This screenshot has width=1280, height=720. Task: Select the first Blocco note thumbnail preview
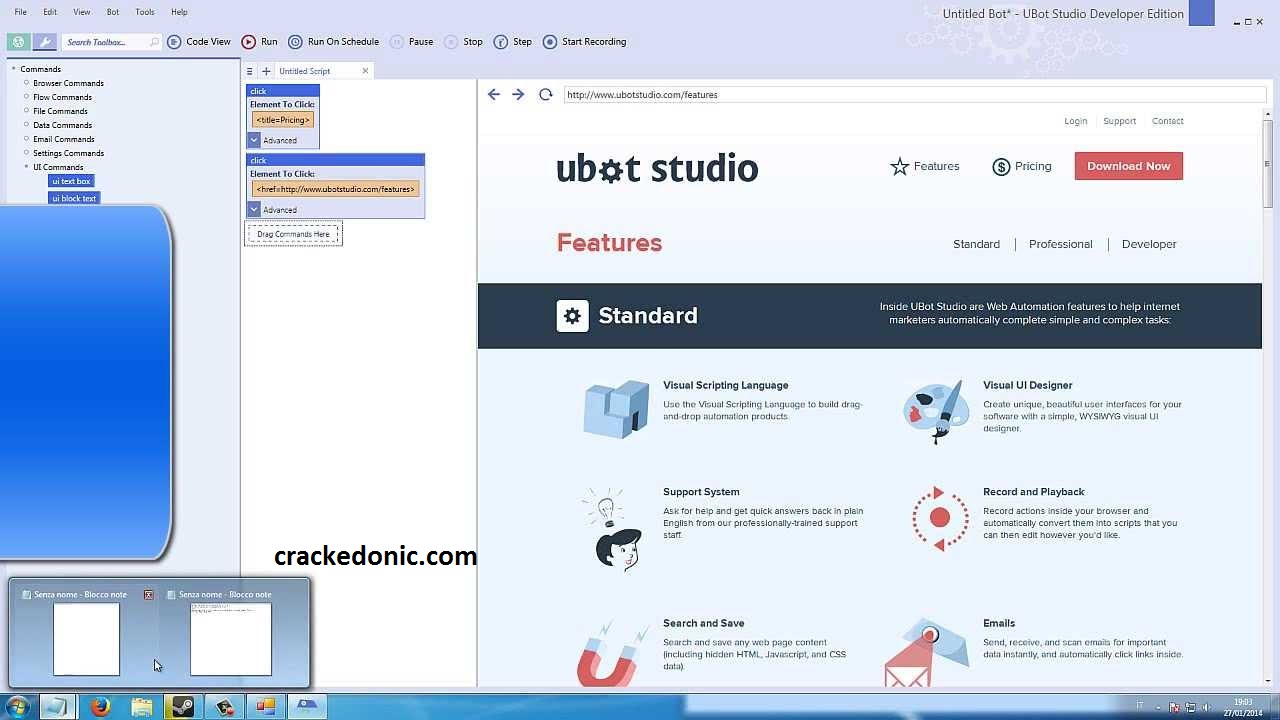pyautogui.click(x=86, y=639)
